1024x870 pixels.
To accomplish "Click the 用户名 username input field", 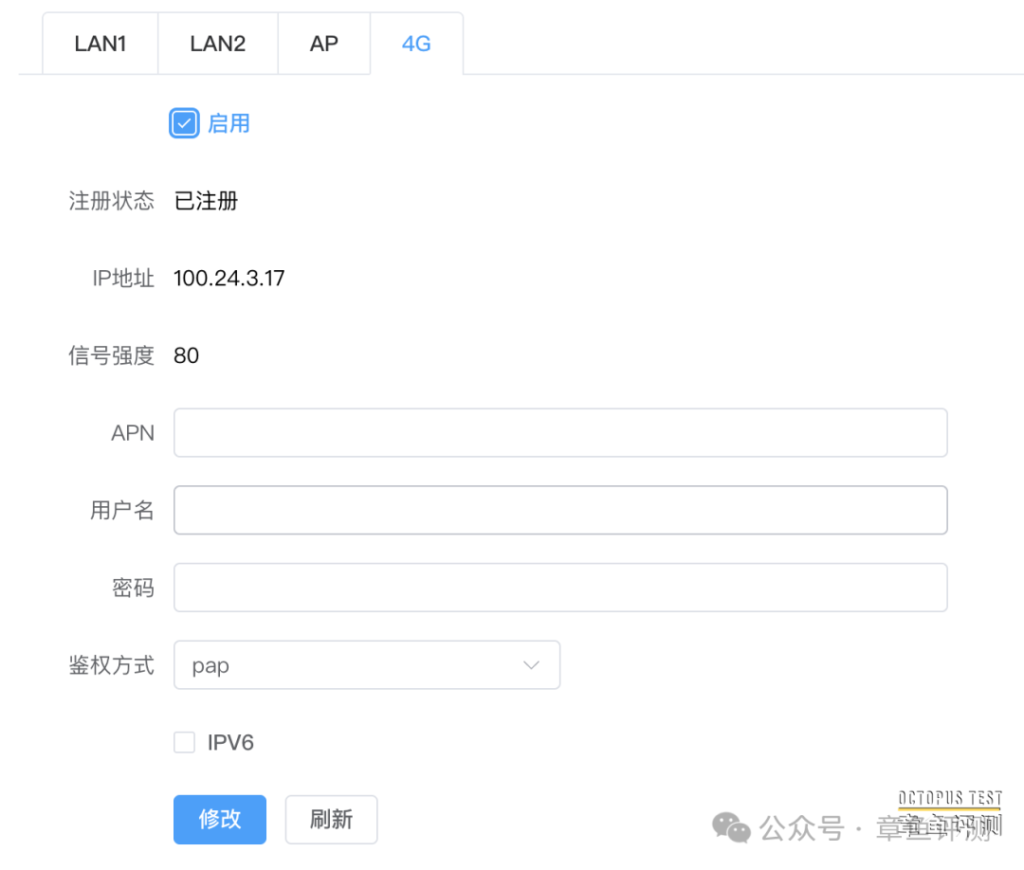I will [560, 510].
